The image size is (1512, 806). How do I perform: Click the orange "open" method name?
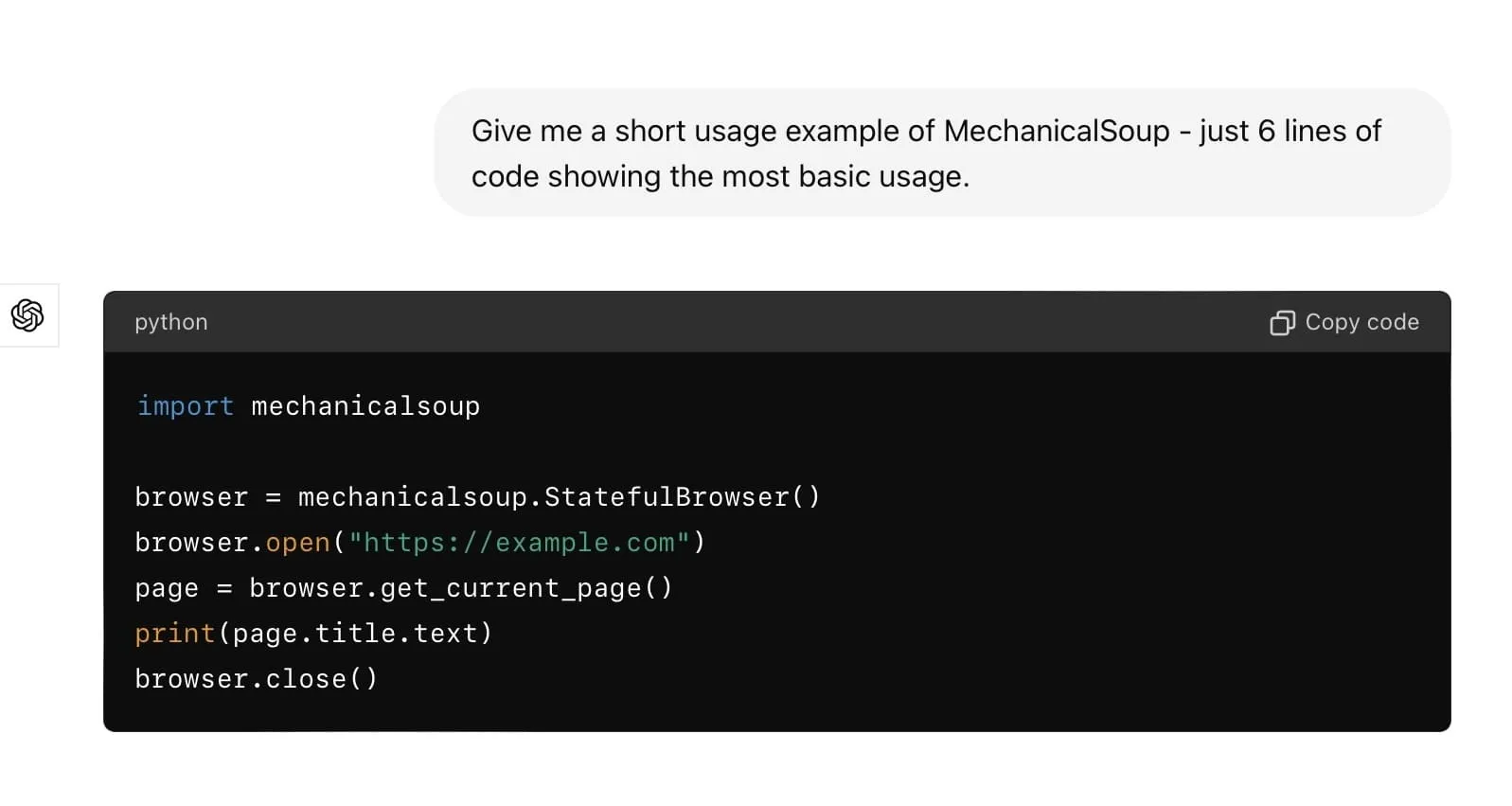297,543
